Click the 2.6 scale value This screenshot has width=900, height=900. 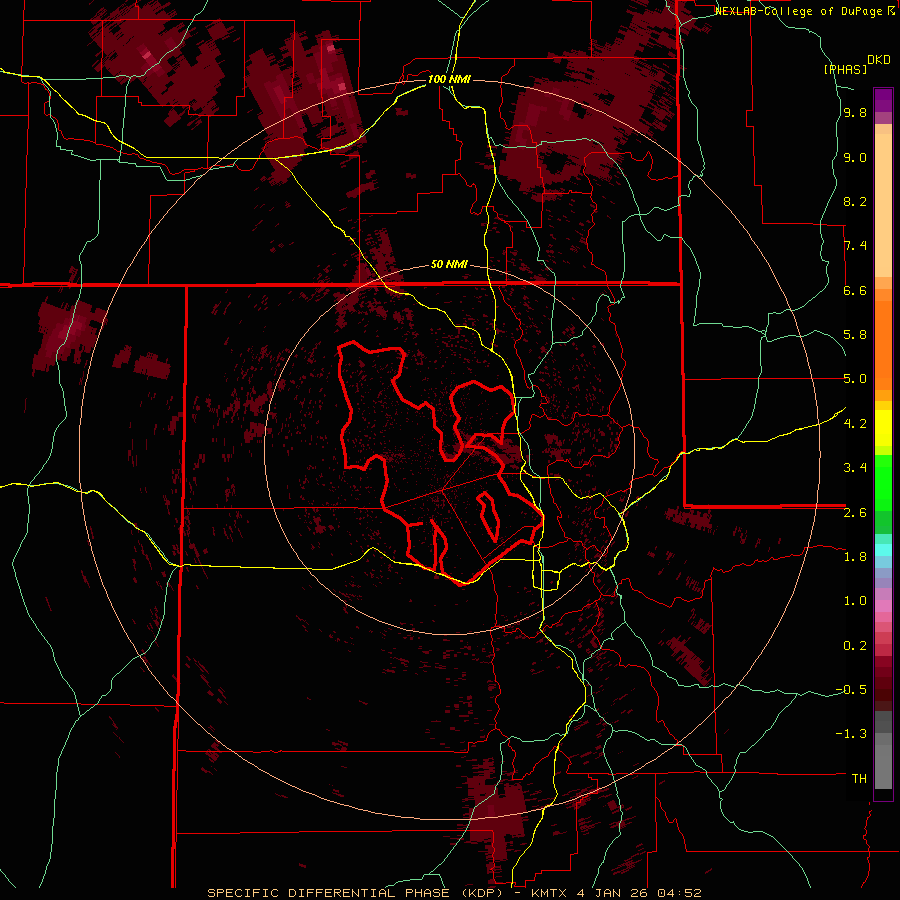855,512
